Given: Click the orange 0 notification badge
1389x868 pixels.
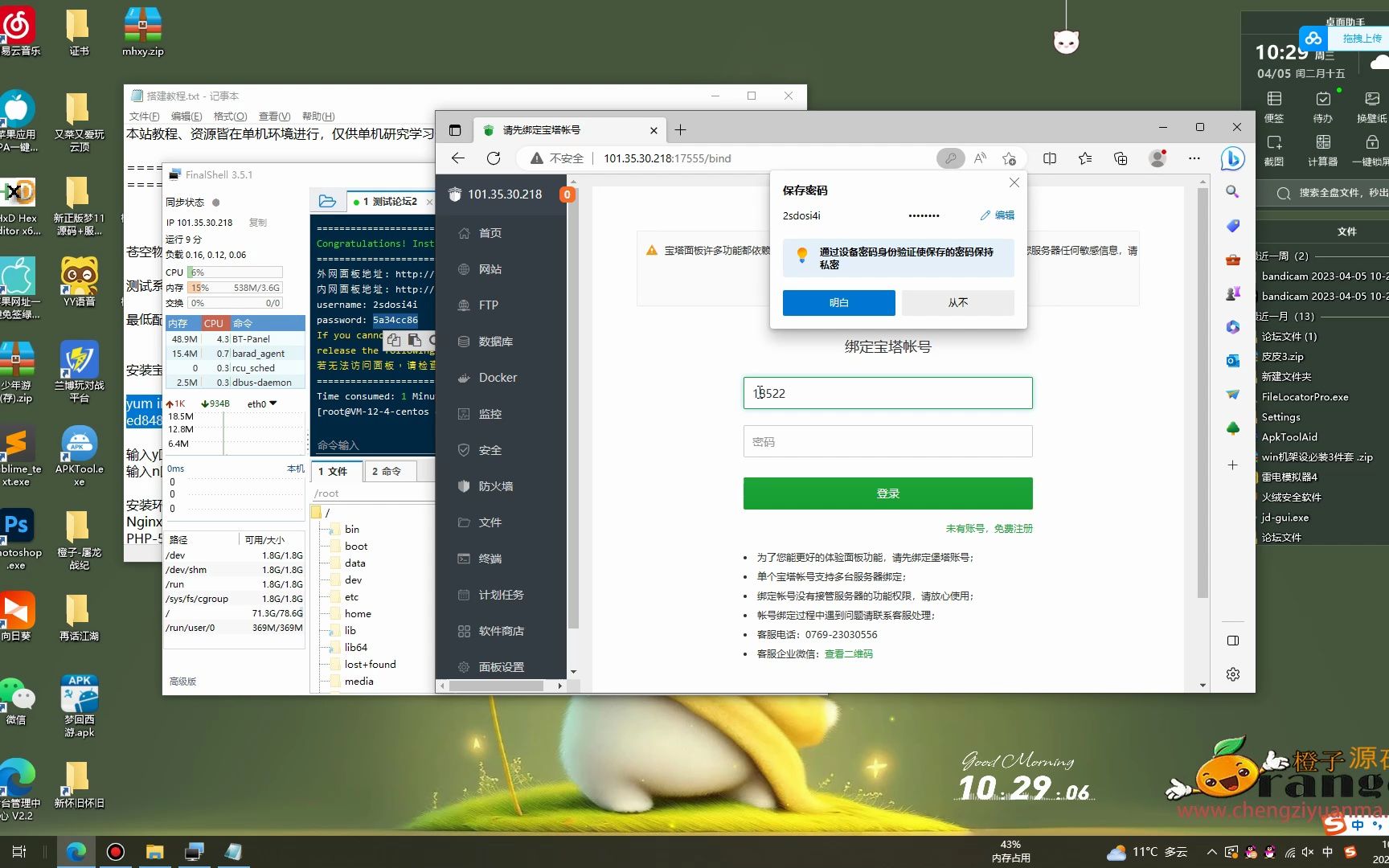Looking at the screenshot, I should click(567, 194).
